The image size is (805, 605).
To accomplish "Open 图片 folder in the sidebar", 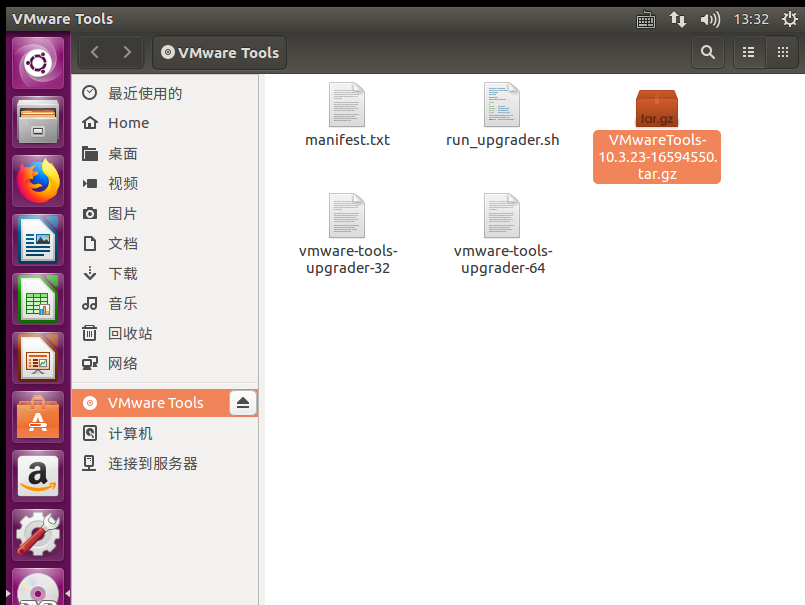I will click(x=165, y=214).
